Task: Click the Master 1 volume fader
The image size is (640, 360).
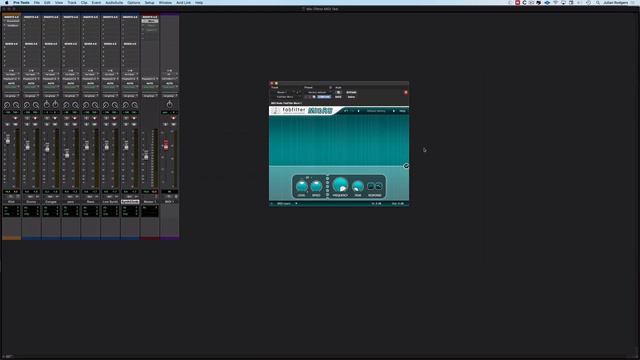Action: [146, 156]
